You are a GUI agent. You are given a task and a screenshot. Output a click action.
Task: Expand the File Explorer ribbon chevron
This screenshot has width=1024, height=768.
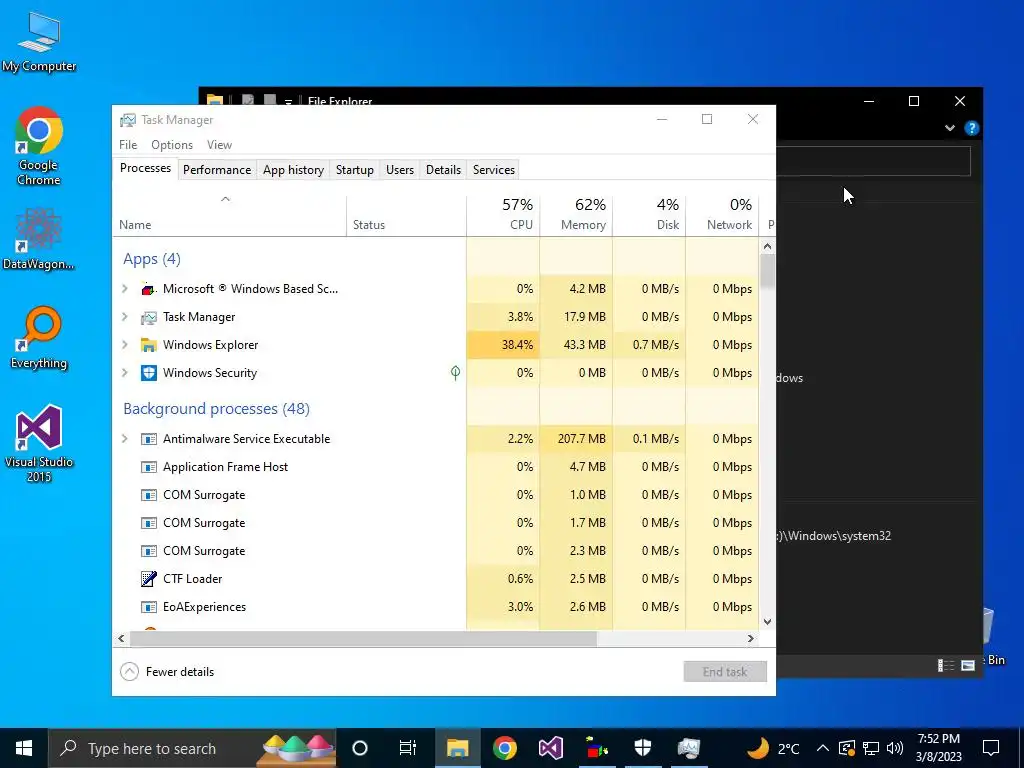(950, 129)
